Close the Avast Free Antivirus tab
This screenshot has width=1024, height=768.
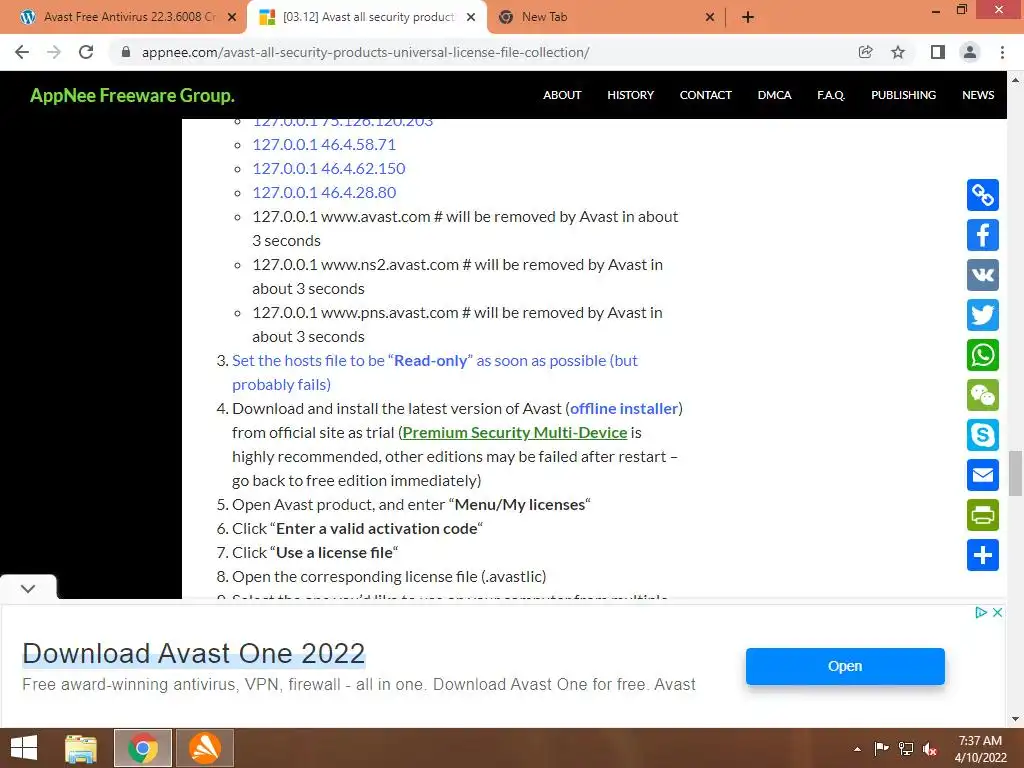pos(232,17)
